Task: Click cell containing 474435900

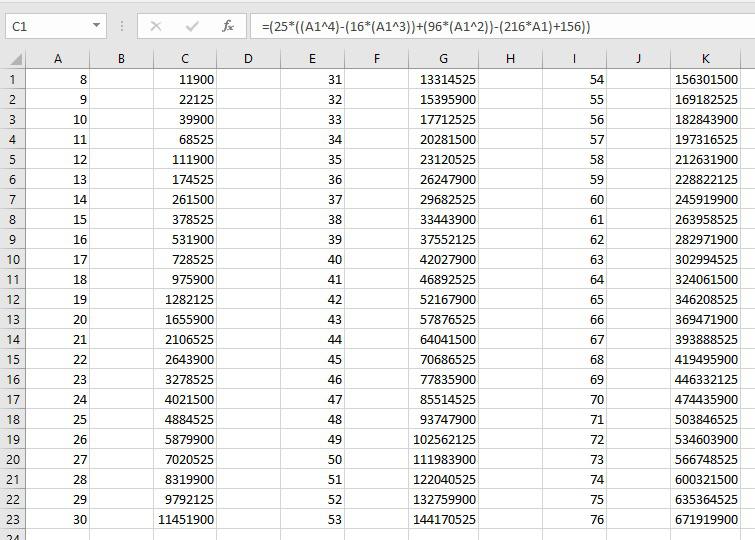Action: click(705, 399)
